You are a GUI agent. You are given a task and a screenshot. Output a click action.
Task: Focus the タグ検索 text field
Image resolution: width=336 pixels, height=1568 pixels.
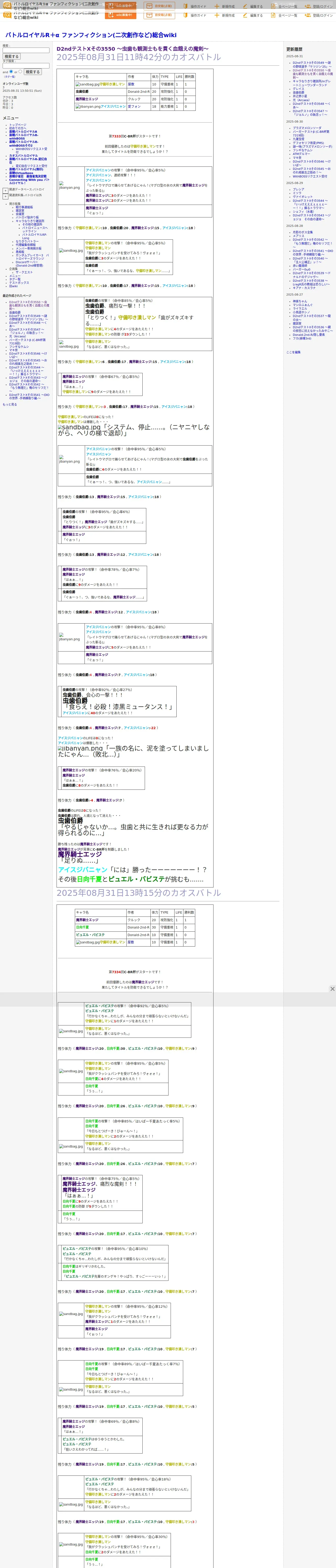pos(26,66)
